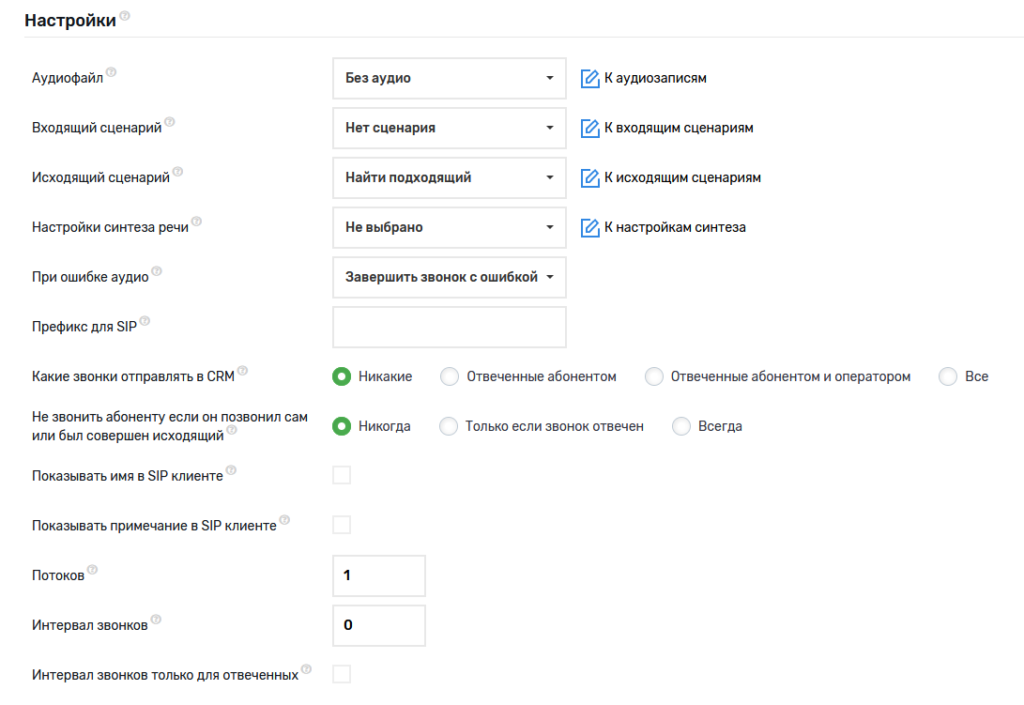Click the edit icon beside К исходящим сценариям
This screenshot has width=1024, height=705.
590,178
